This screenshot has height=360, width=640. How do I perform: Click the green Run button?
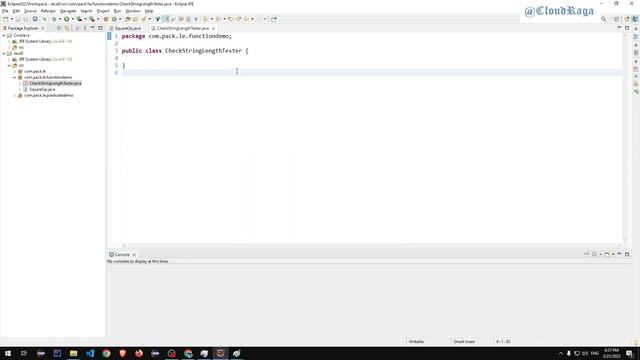[67, 19]
